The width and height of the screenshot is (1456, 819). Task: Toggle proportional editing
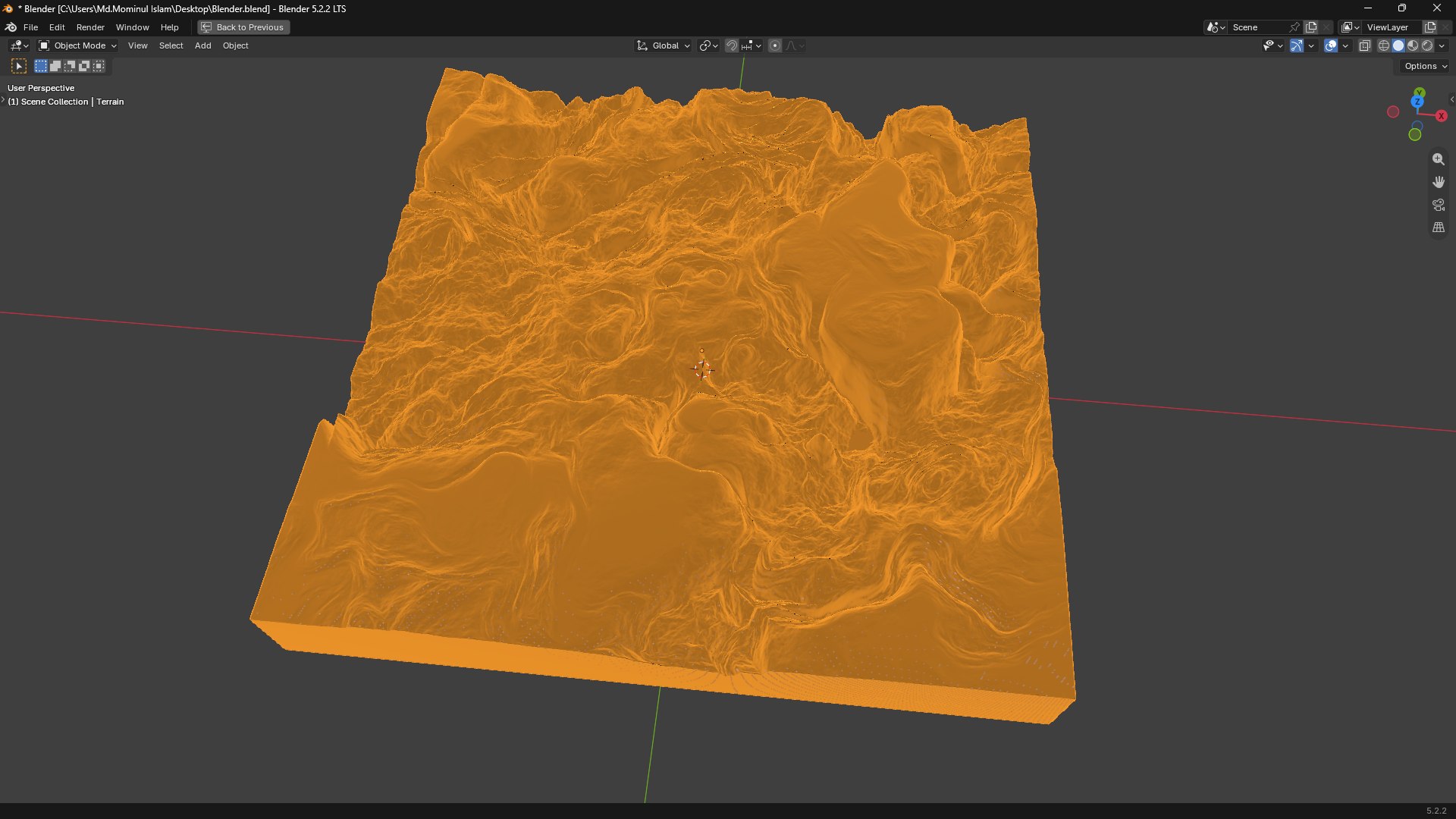(x=775, y=45)
